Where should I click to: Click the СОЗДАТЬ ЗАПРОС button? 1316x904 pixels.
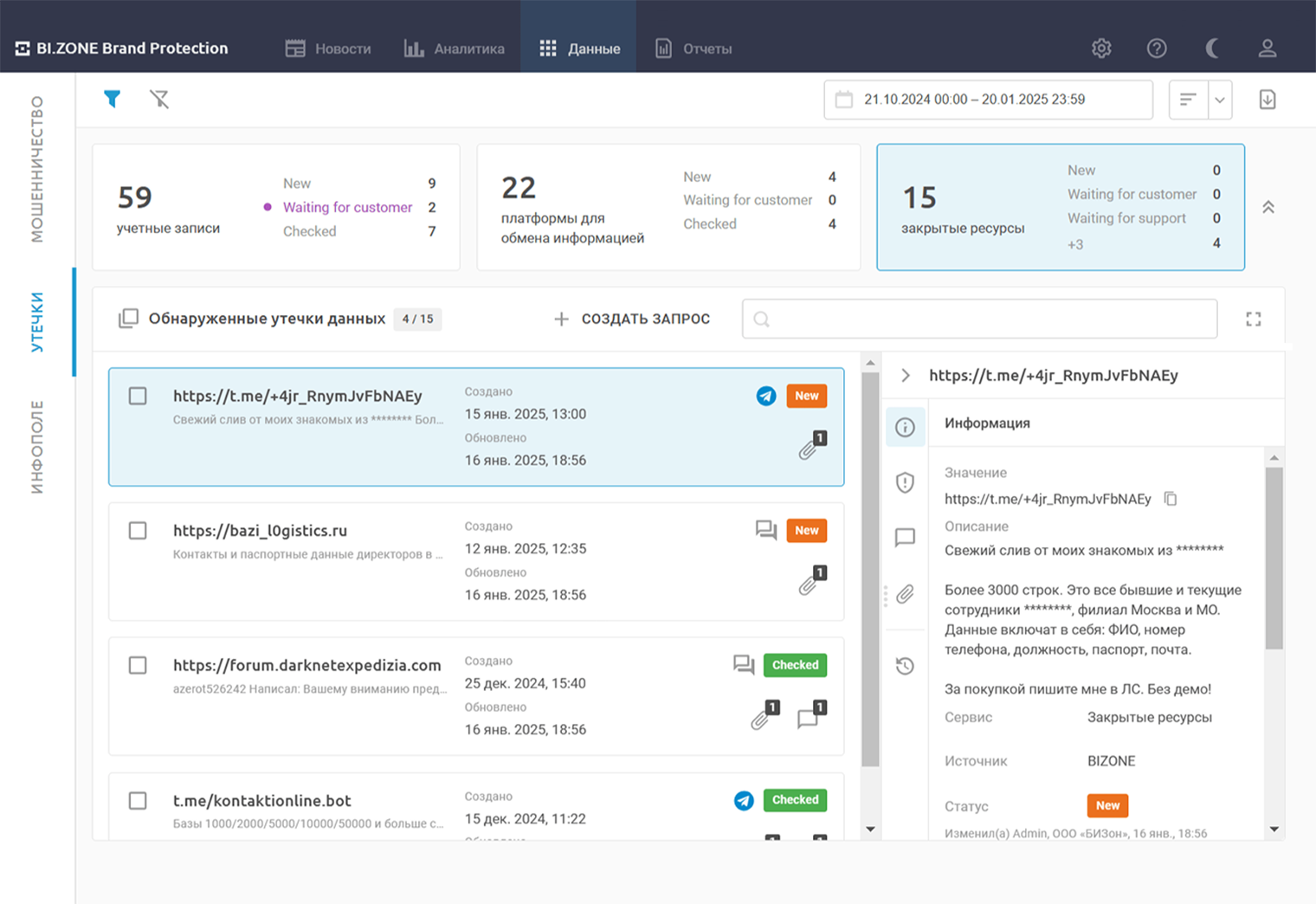point(632,320)
